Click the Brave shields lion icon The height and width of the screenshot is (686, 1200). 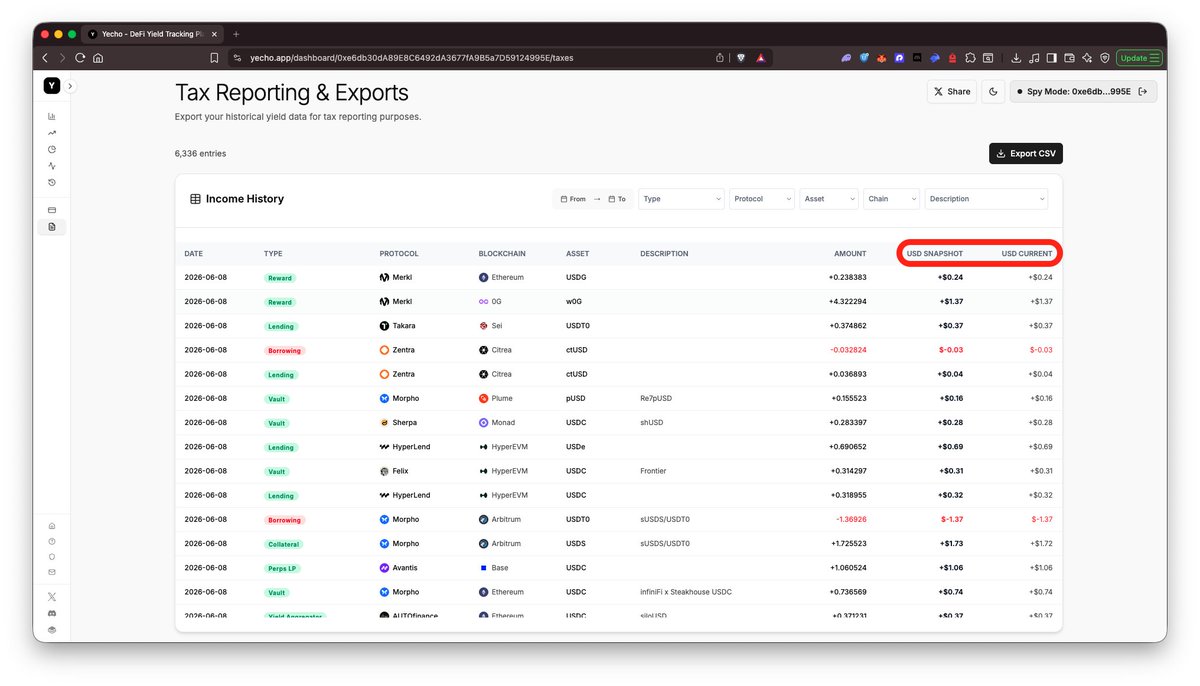741,58
